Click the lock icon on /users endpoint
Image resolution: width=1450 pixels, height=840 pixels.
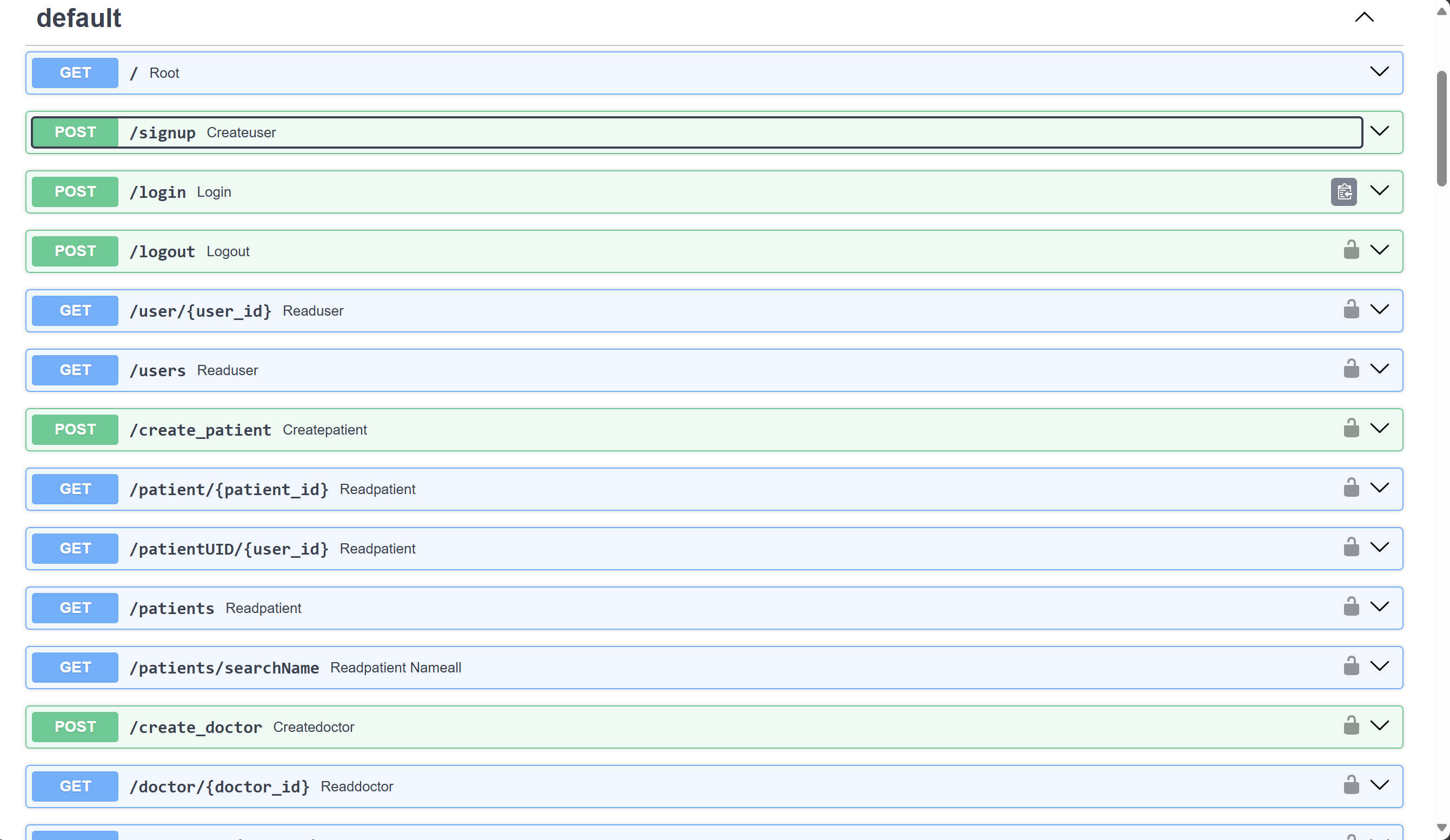[x=1351, y=369]
